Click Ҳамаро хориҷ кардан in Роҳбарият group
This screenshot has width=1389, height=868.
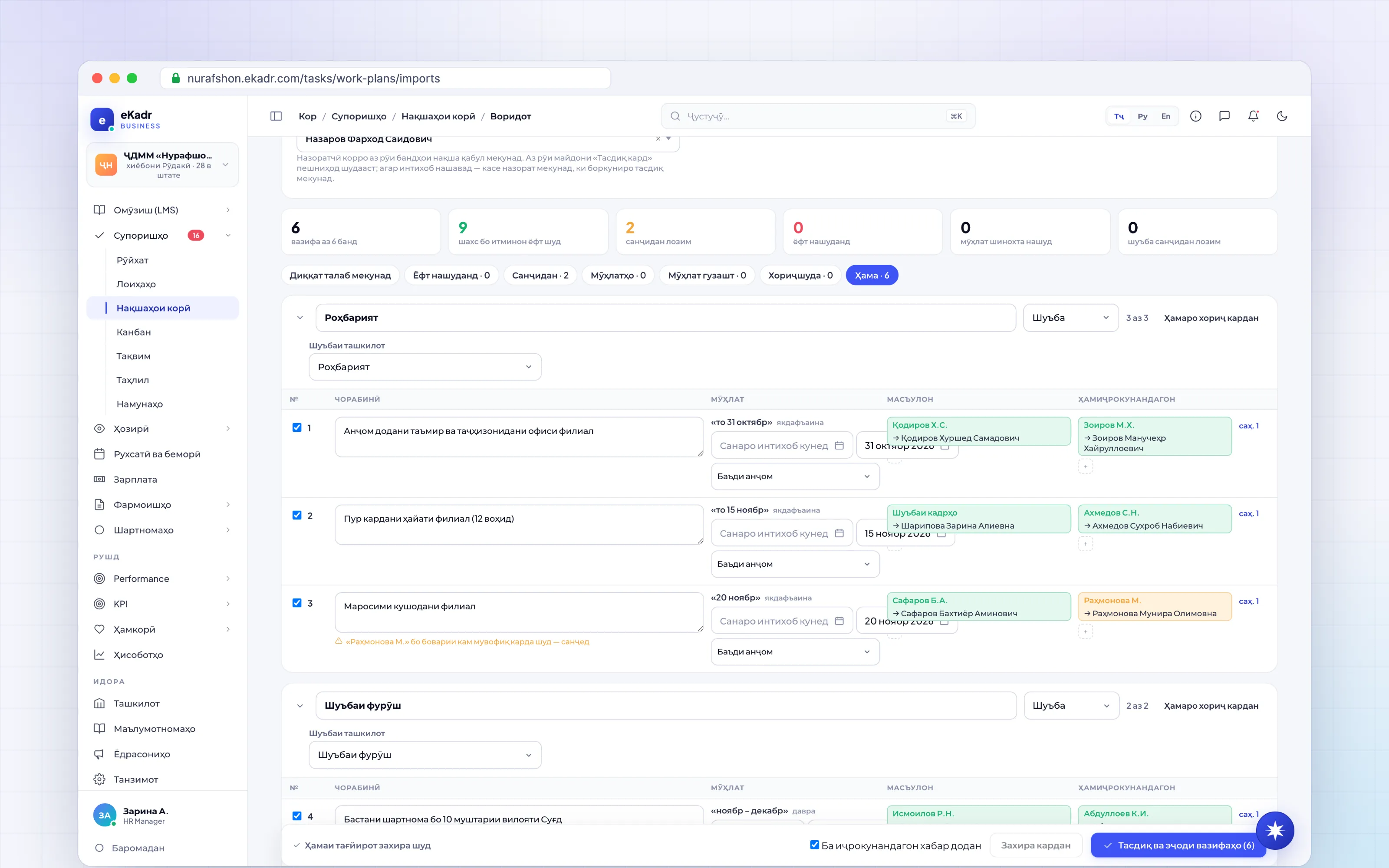tap(1211, 318)
